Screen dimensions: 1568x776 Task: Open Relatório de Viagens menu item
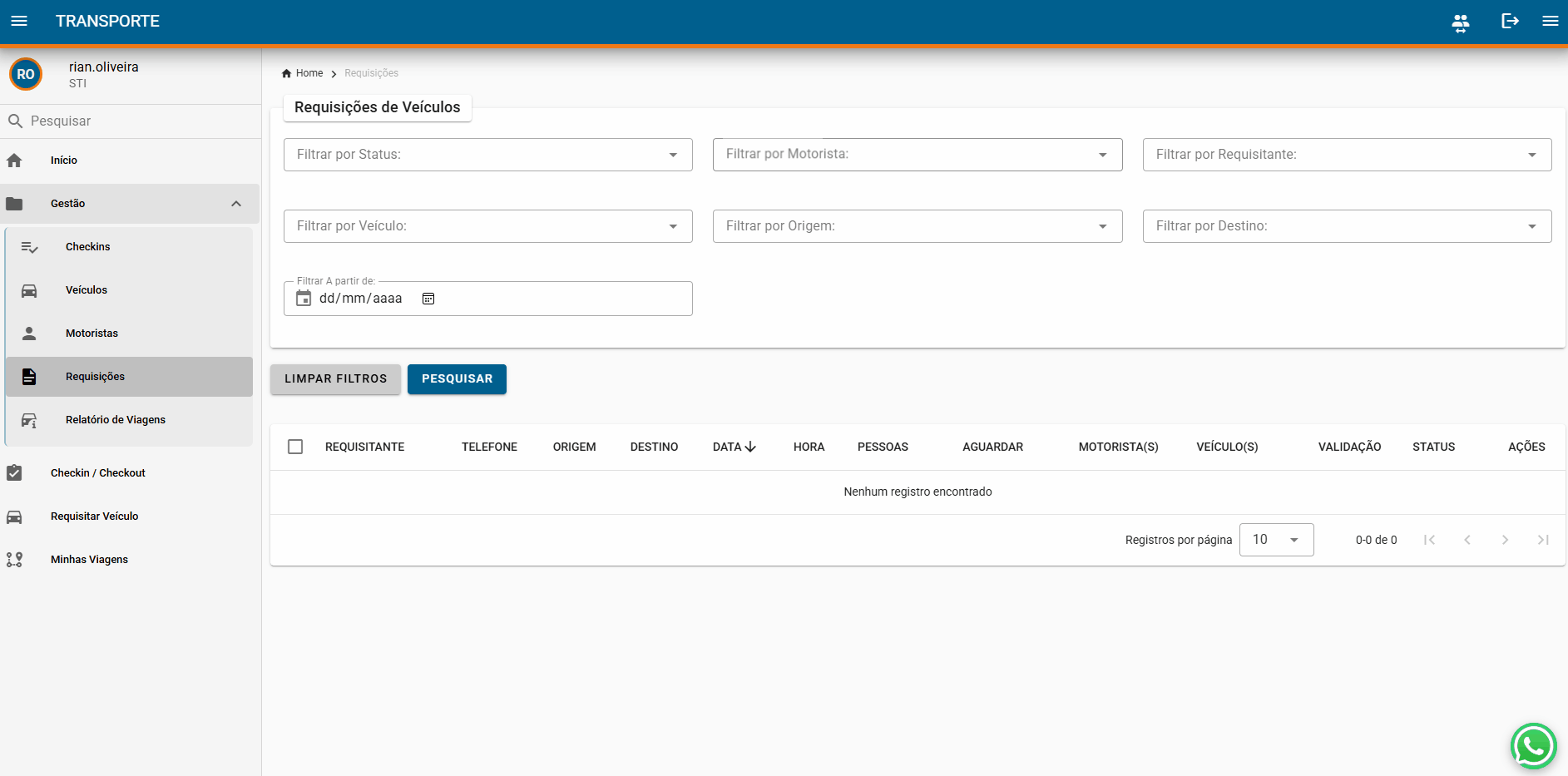[129, 420]
